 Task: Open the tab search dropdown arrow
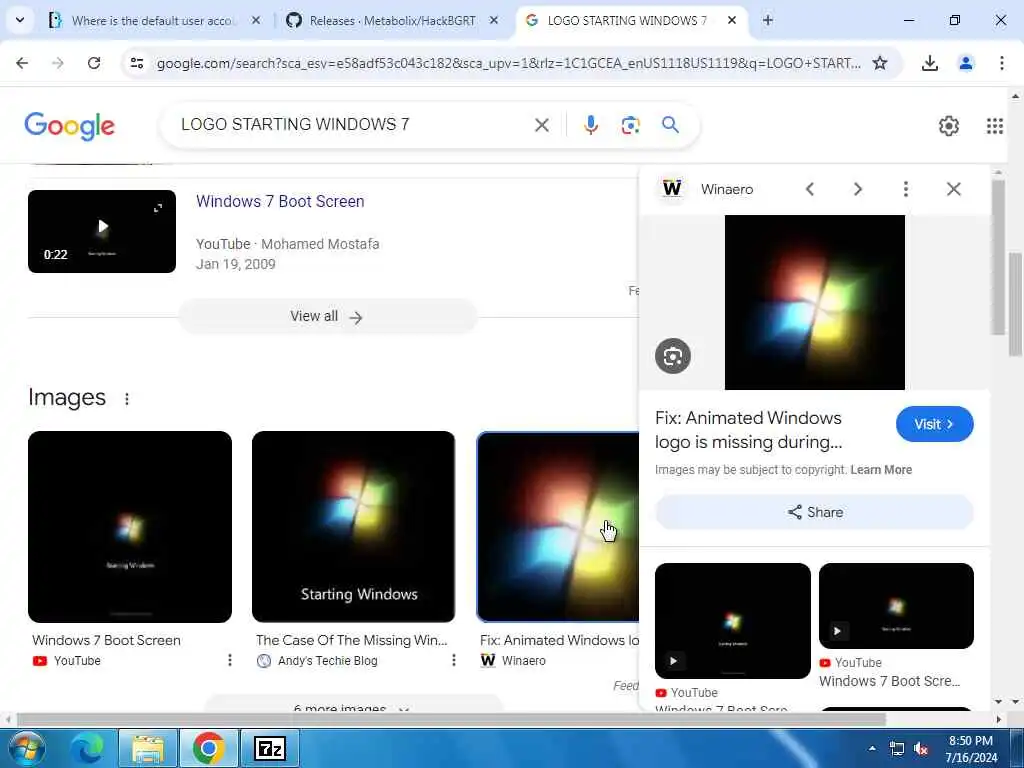(x=20, y=20)
